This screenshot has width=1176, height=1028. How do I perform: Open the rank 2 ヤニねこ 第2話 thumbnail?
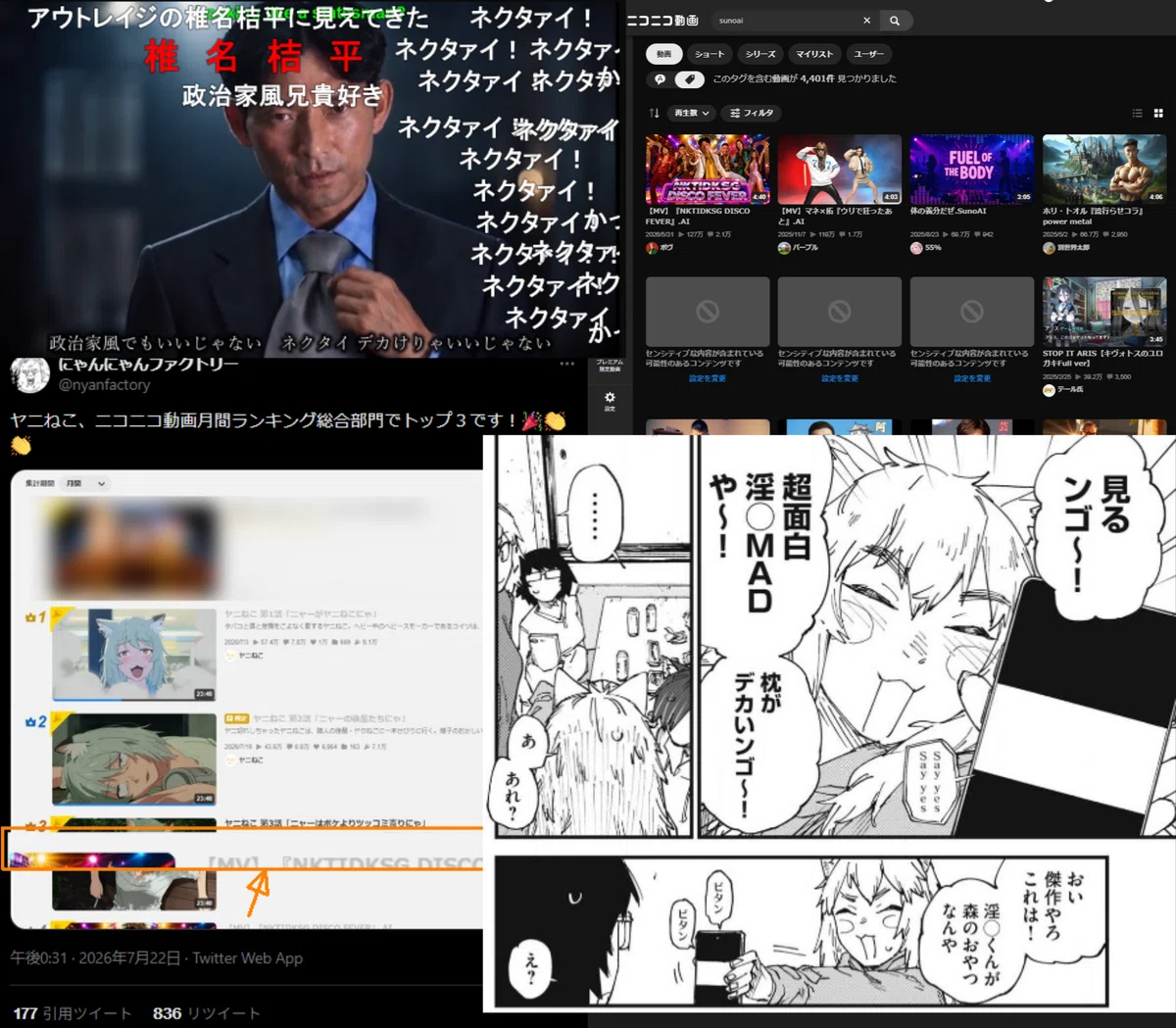pyautogui.click(x=134, y=759)
